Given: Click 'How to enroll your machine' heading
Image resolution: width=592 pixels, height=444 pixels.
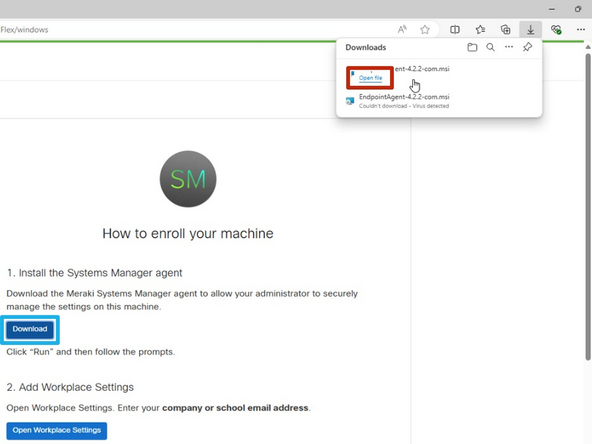Looking at the screenshot, I should (188, 233).
